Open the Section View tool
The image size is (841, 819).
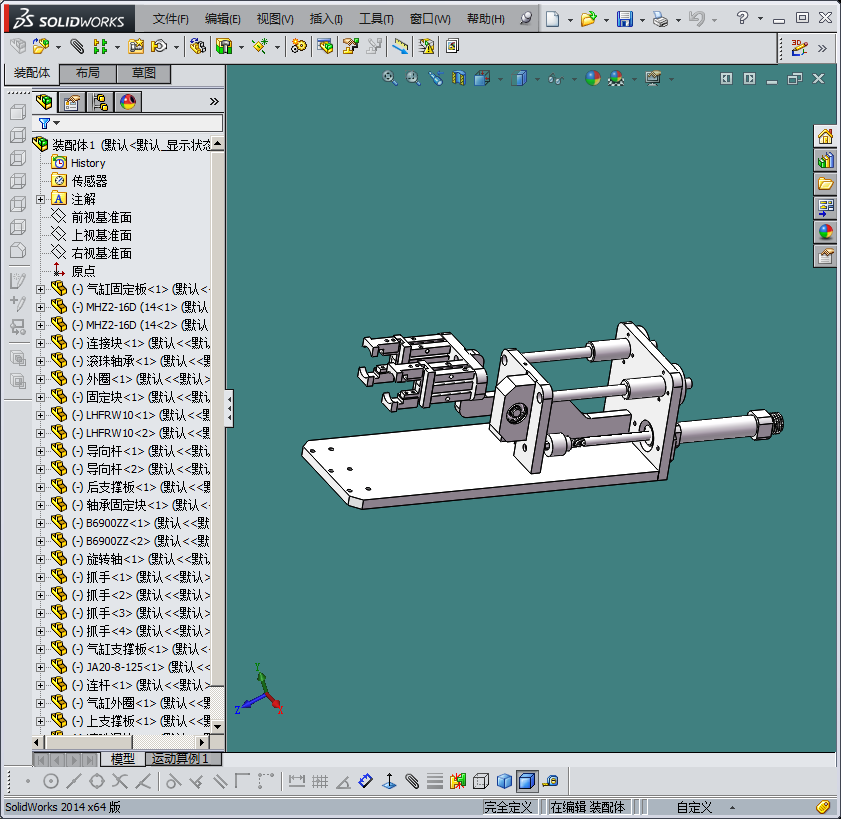tap(458, 78)
